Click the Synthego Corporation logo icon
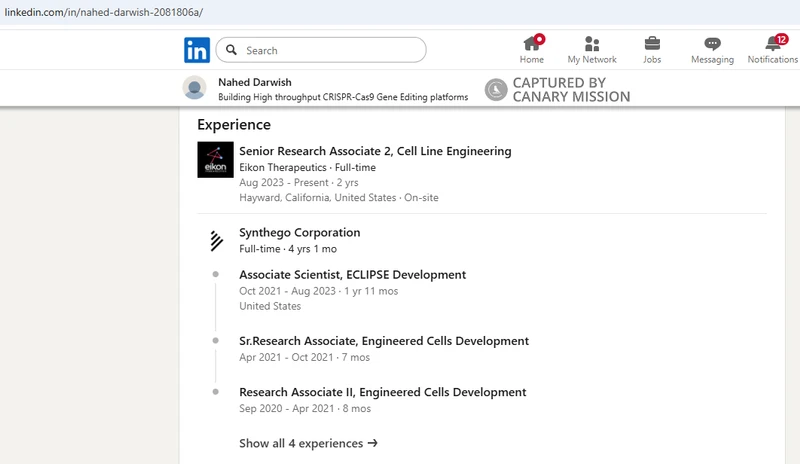 [215, 240]
